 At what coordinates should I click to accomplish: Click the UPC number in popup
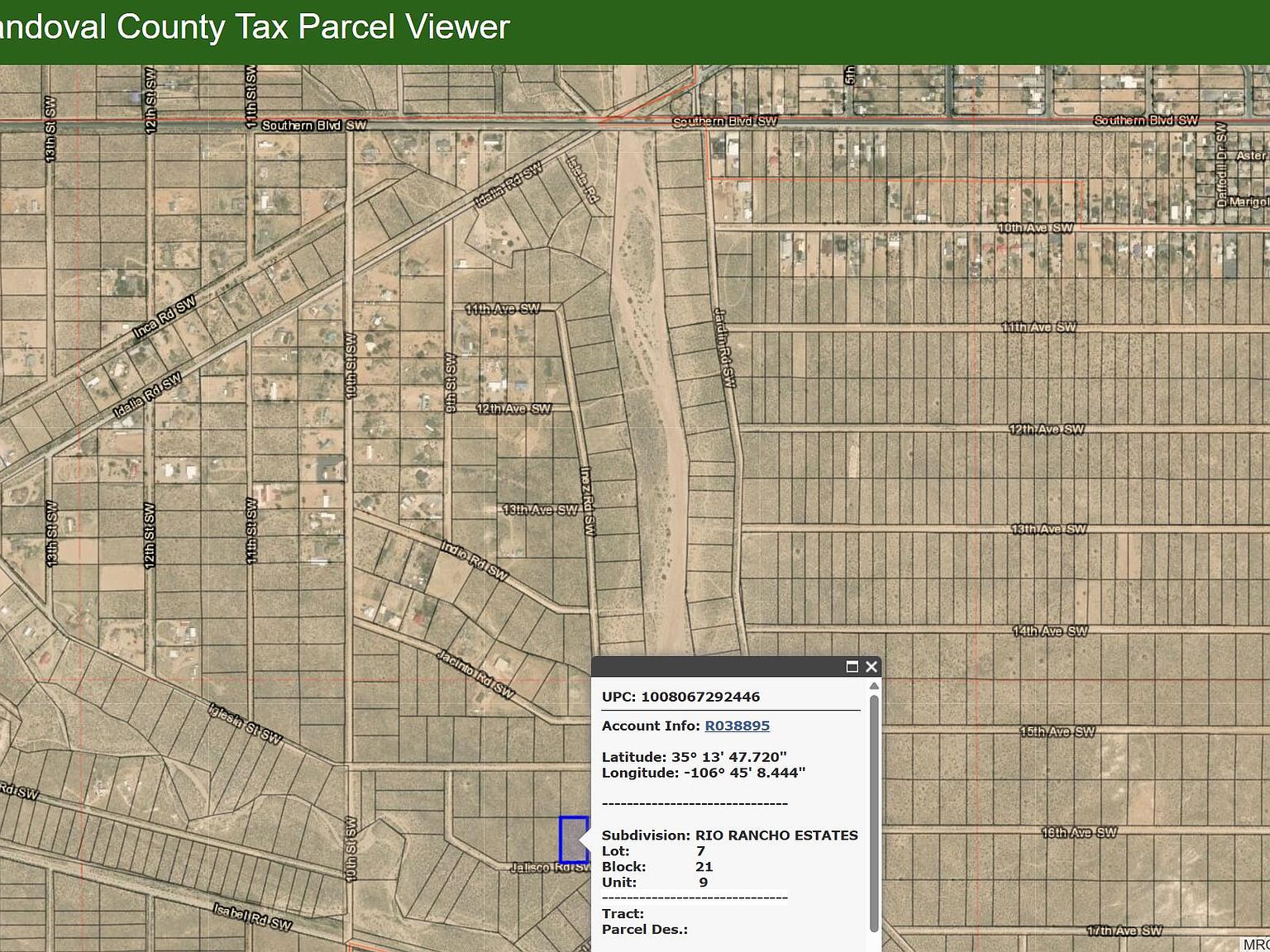(x=699, y=697)
